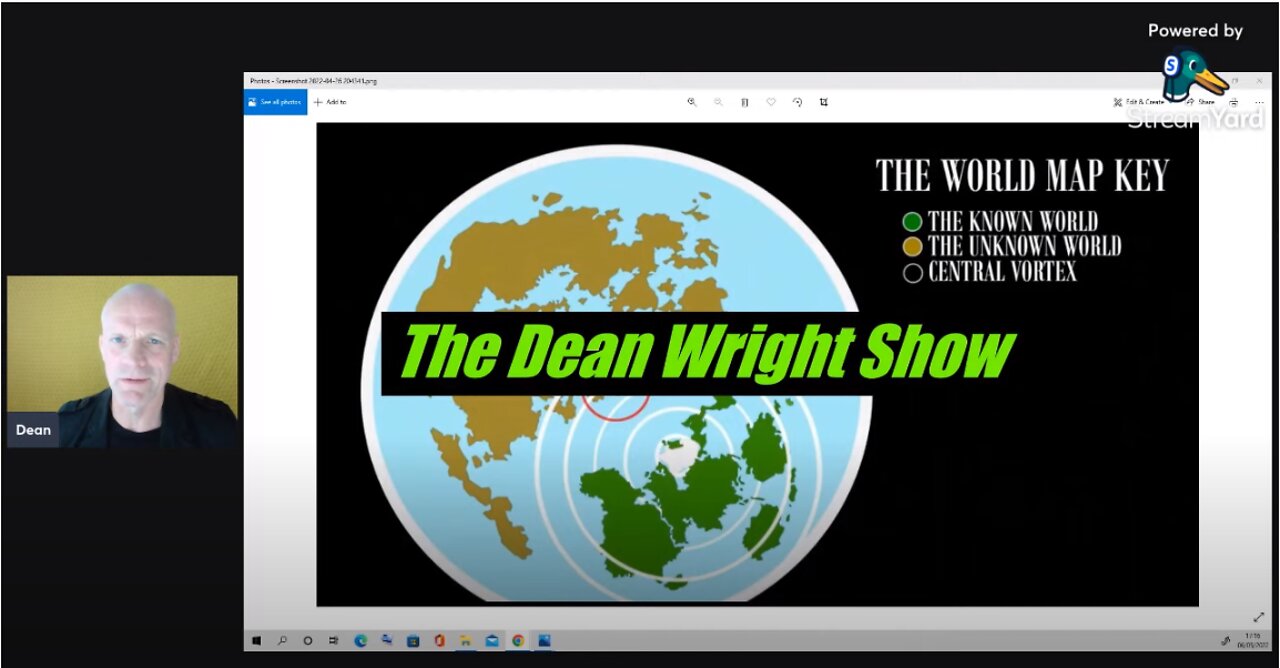Screen dimensions: 1280x668
Task: Click The Dean Wright Show banner
Action: click(x=708, y=353)
